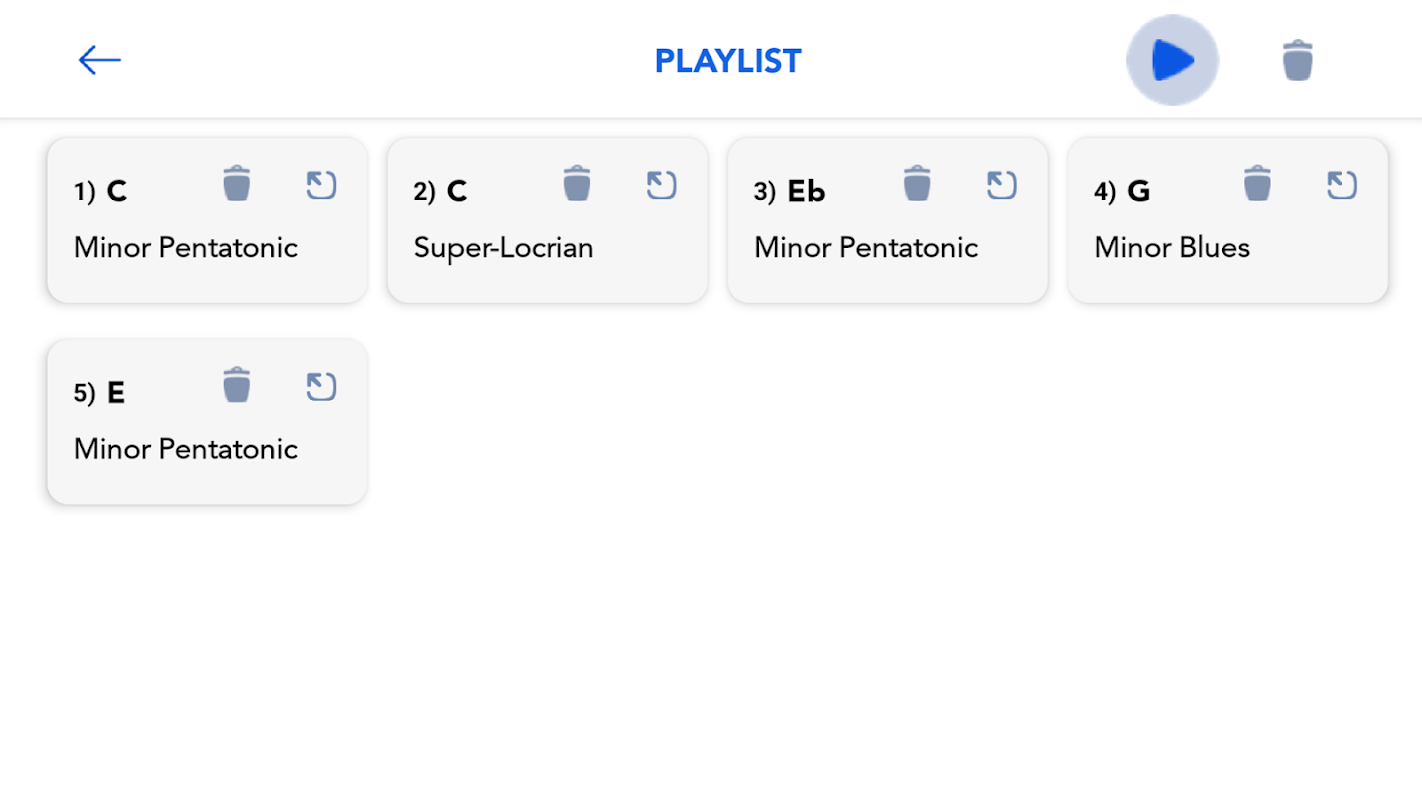
Task: Click the PLAYLIST title text
Action: [x=727, y=61]
